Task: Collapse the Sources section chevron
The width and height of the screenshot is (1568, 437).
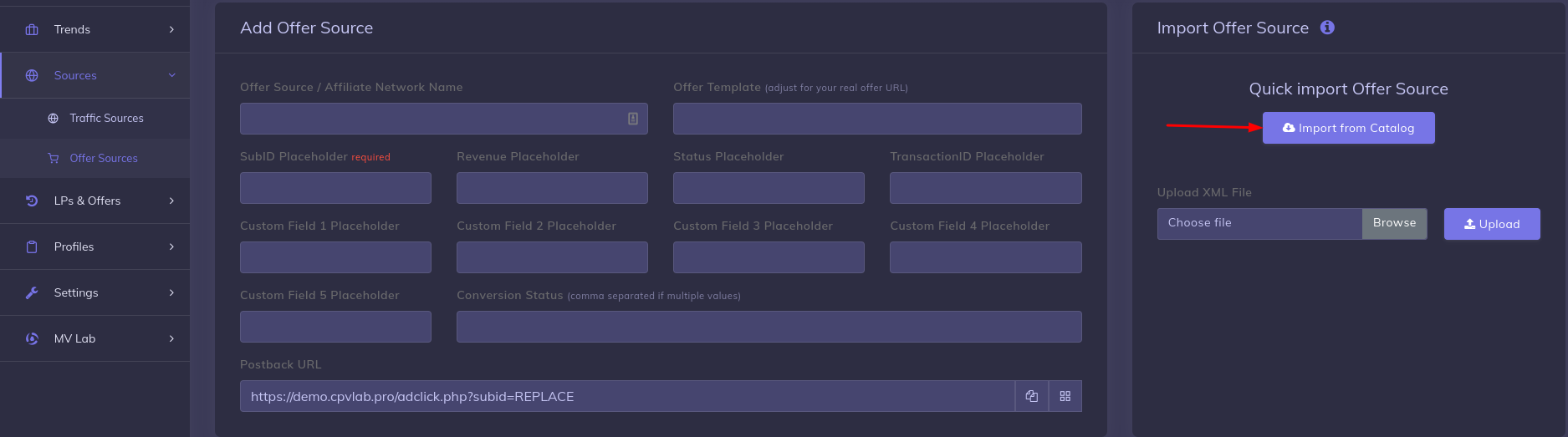Action: tap(171, 75)
